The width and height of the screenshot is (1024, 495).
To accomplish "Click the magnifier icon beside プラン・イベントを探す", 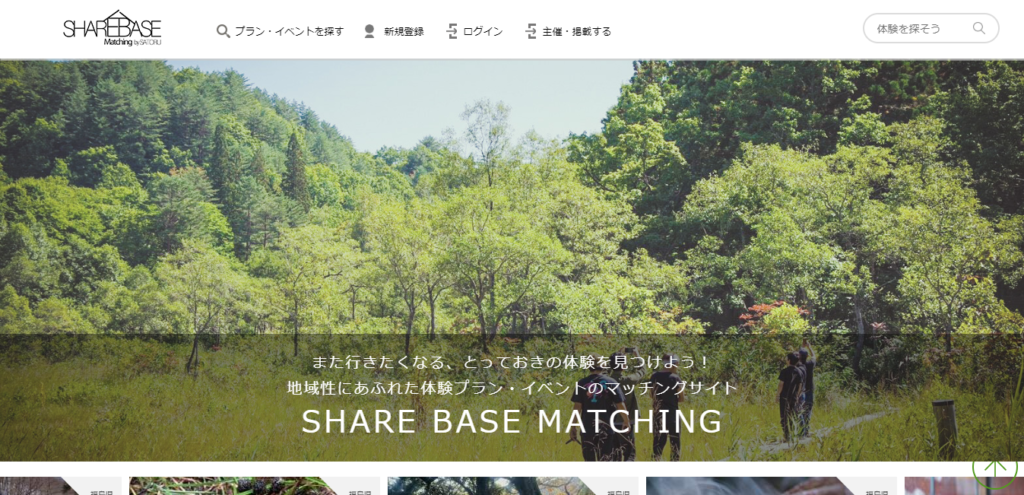I will coord(223,31).
